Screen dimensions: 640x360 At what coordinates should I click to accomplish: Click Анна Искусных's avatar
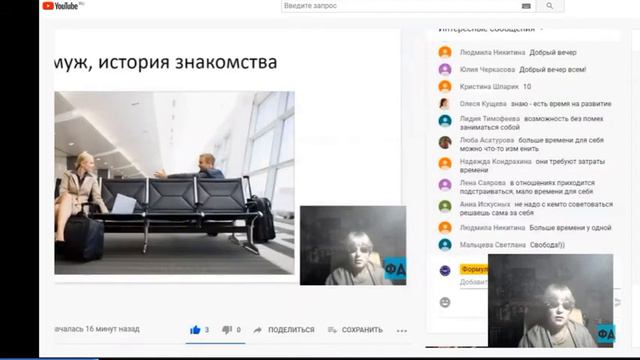point(445,206)
